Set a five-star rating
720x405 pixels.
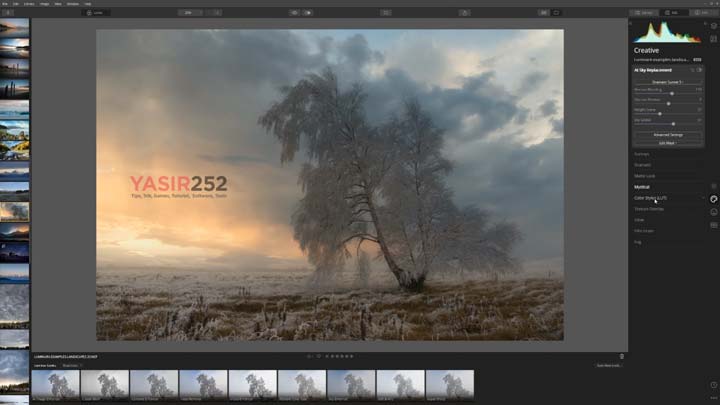coord(352,356)
